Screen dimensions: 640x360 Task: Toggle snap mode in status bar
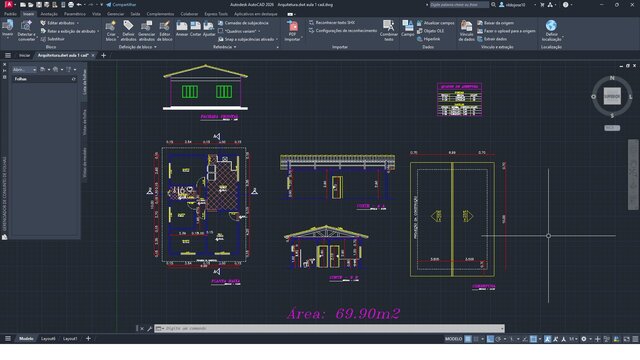pyautogui.click(x=476, y=339)
